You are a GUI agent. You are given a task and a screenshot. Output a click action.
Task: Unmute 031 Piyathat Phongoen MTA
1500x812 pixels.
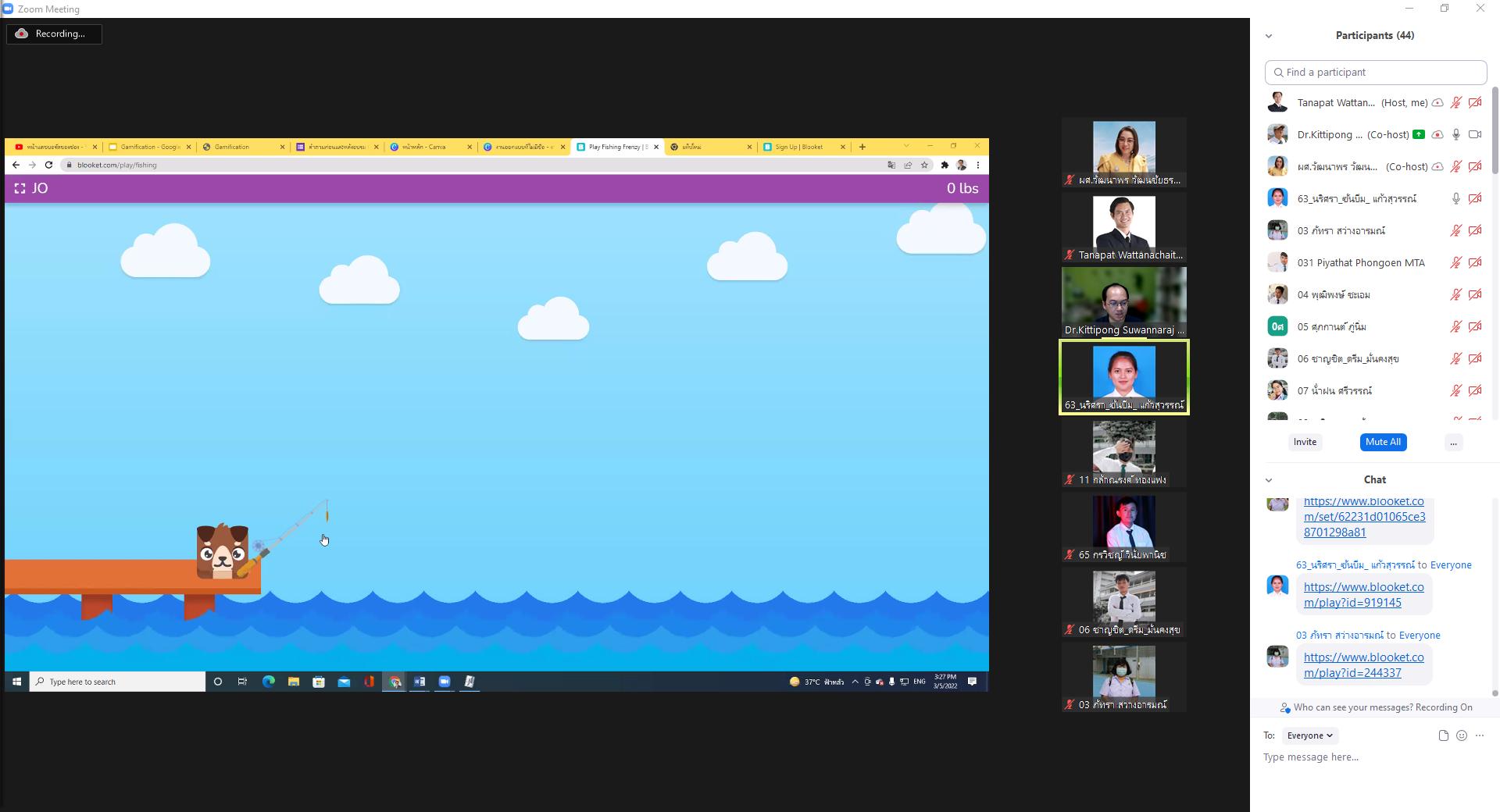[1456, 262]
